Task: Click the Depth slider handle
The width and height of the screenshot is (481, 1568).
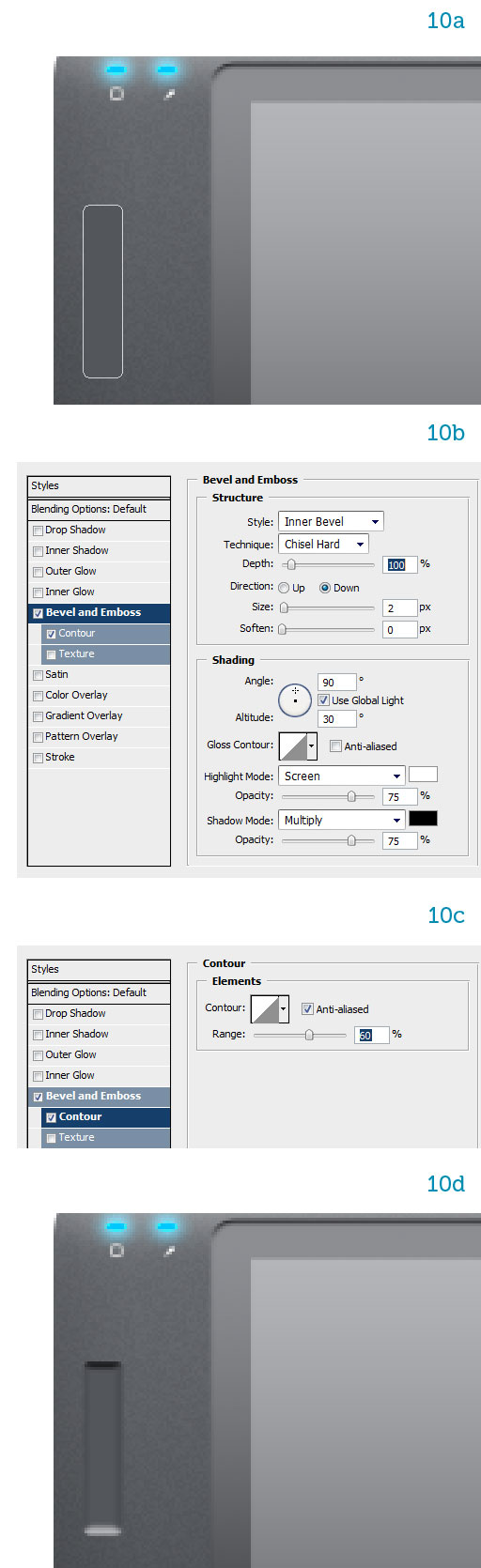Action: click(291, 564)
